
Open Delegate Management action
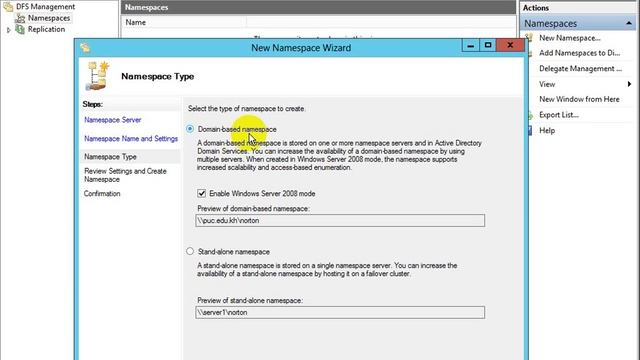[x=580, y=69]
